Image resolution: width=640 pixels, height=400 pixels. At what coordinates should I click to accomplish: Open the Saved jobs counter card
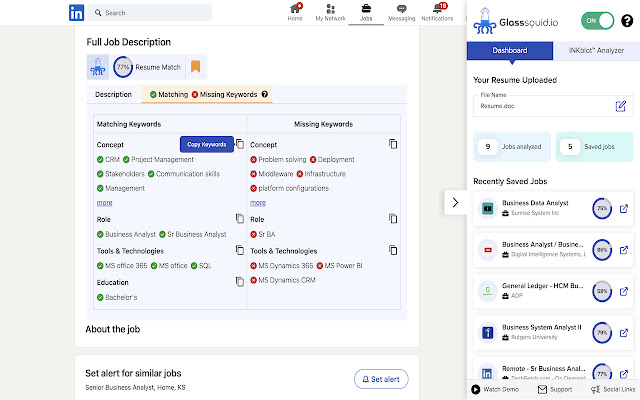pyautogui.click(x=594, y=147)
